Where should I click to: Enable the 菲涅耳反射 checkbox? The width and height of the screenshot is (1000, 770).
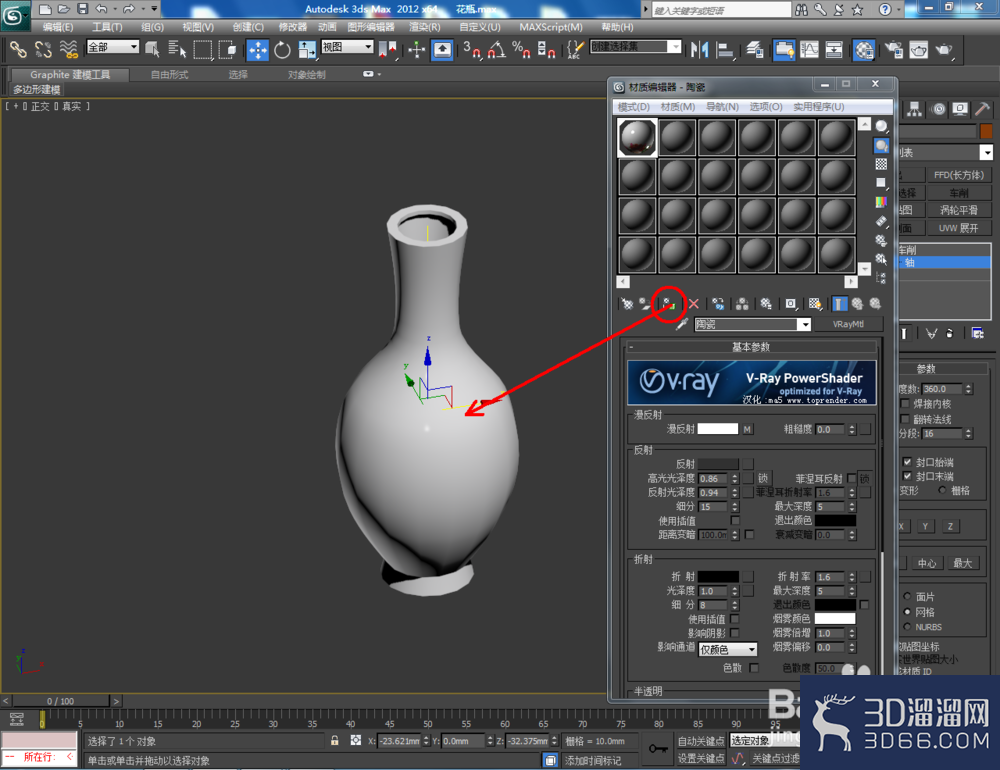click(852, 478)
